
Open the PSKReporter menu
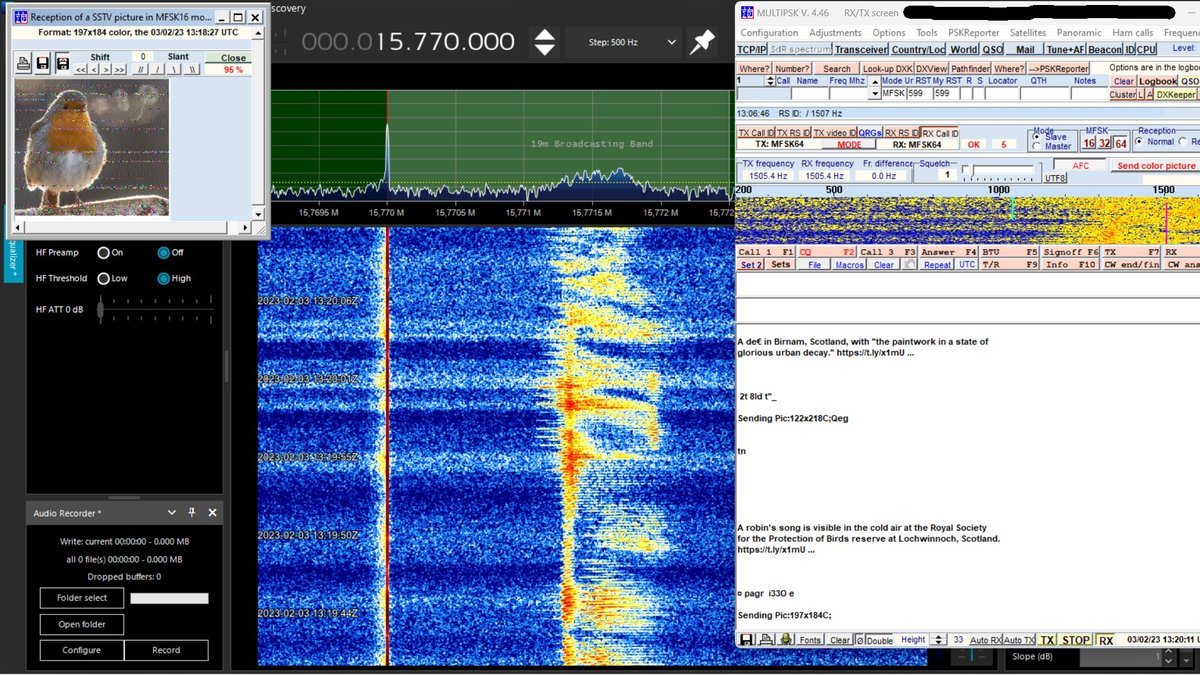(x=974, y=33)
